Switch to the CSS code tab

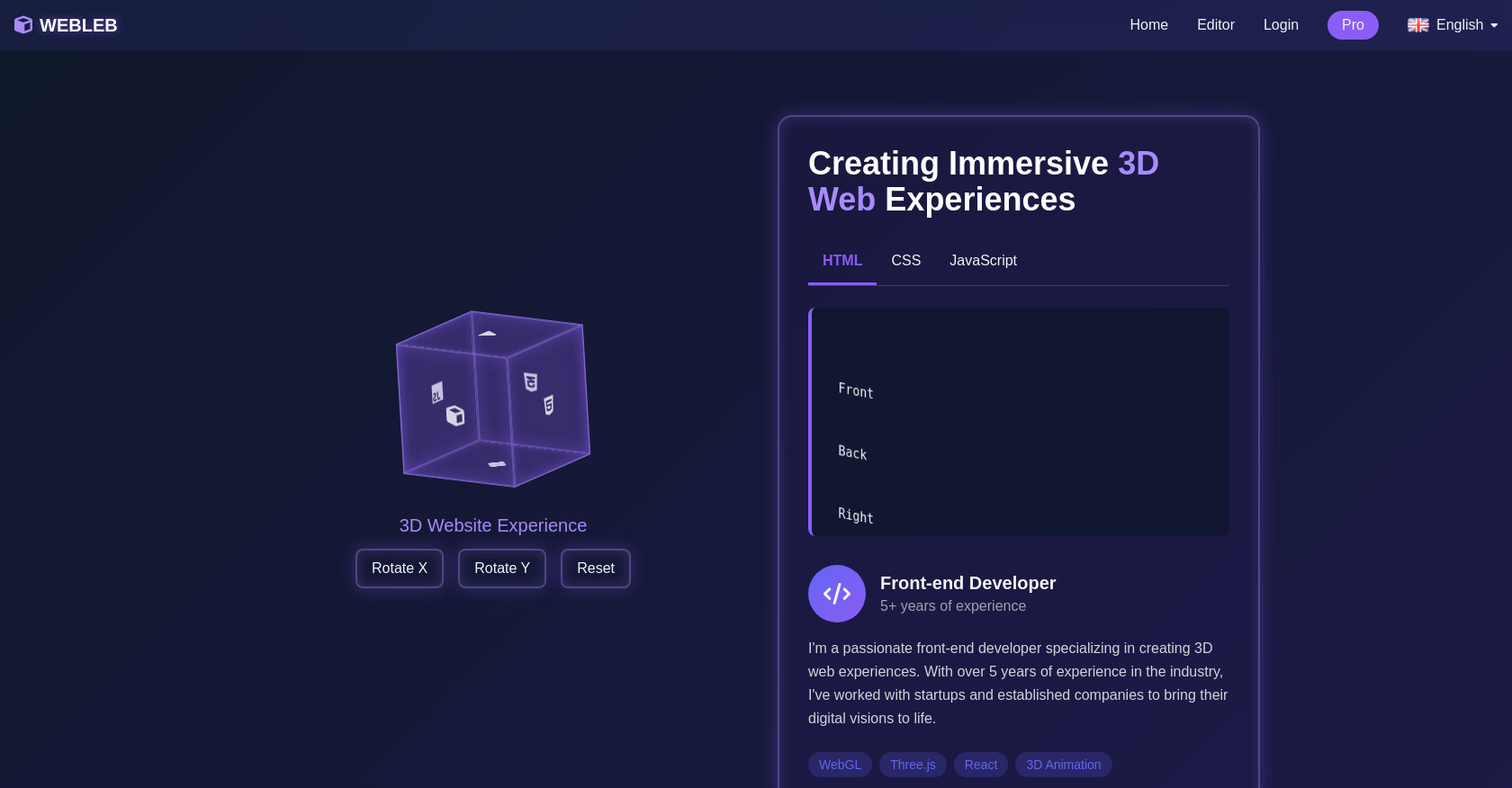tap(905, 260)
